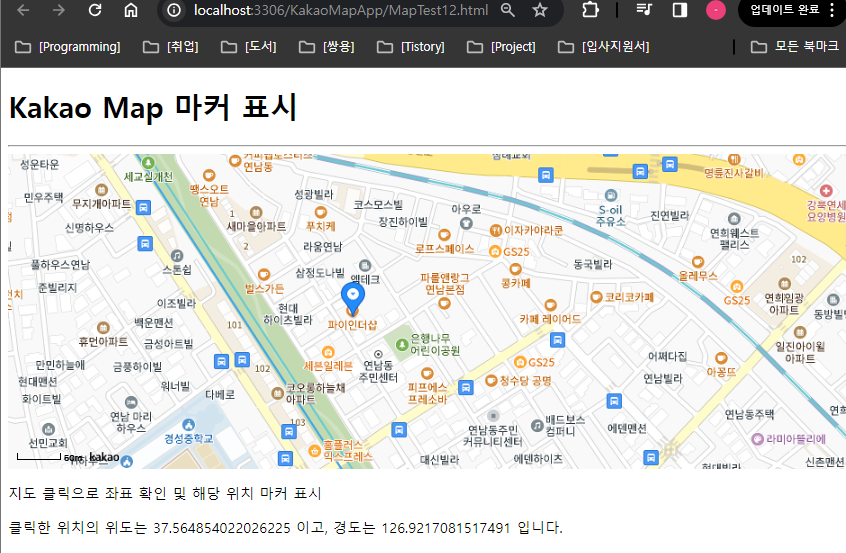Click the browser Forward arrow
This screenshot has width=846, height=553.
58,10
